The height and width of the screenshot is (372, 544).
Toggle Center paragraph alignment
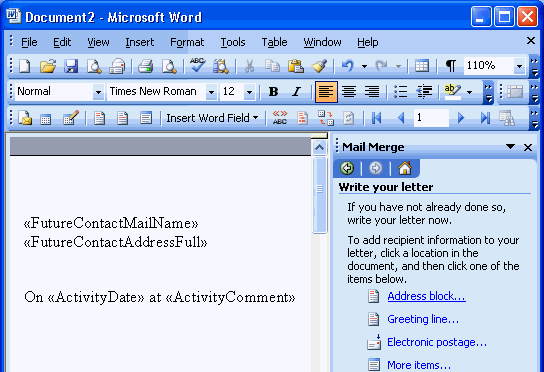(349, 92)
